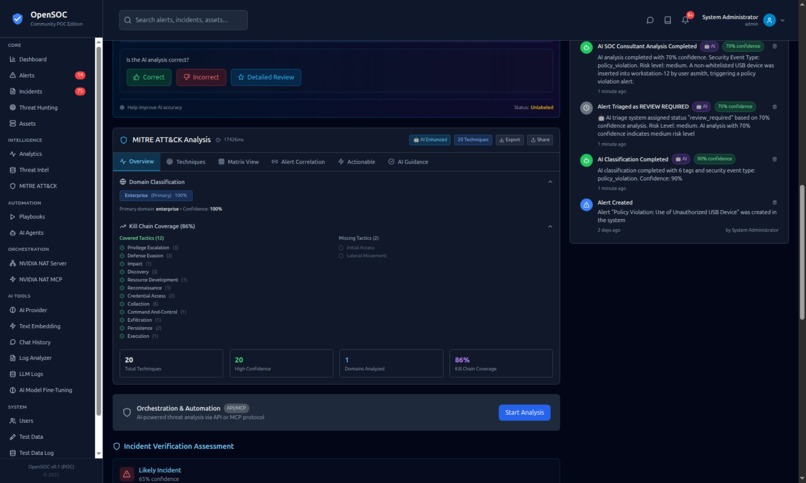Open Chat History
Viewport: 806px width, 483px height.
34,342
